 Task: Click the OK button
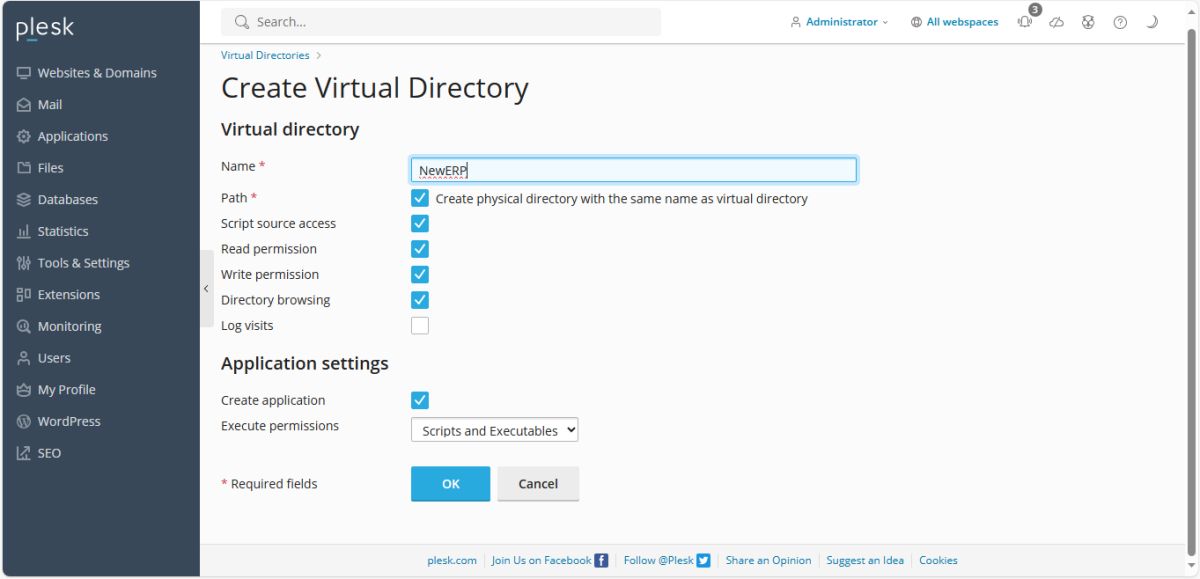tap(451, 484)
